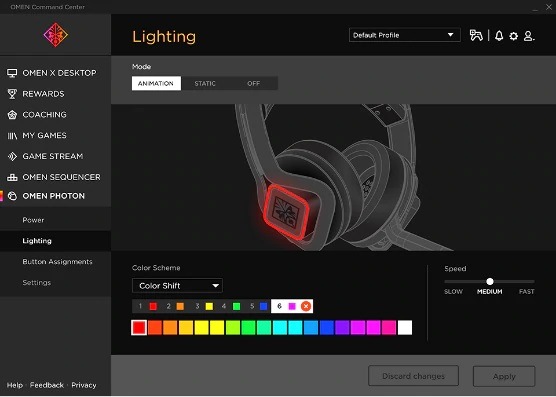Close the OMEN Command Center window

pos(549,7)
